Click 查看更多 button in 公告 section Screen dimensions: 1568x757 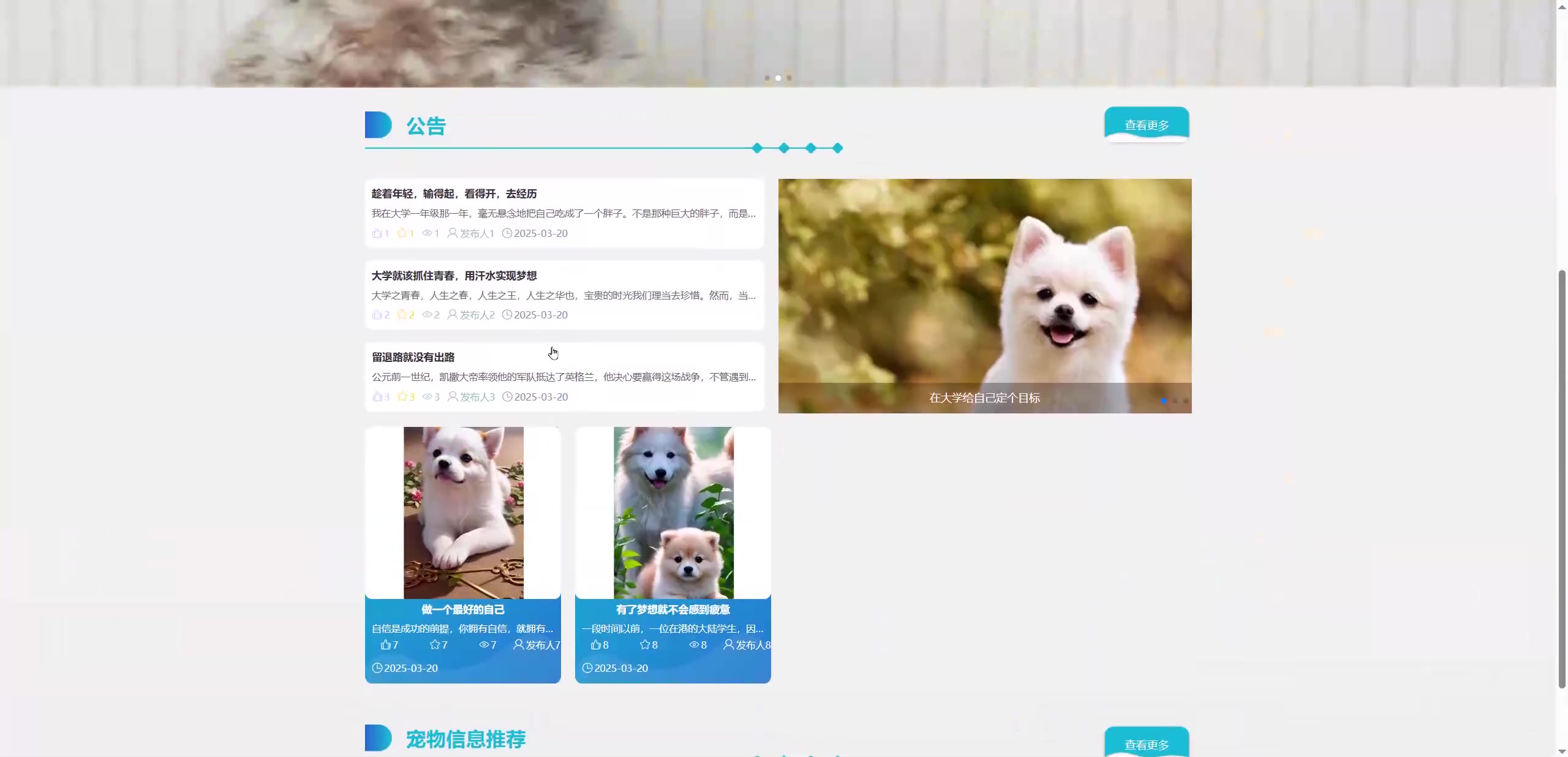click(1146, 125)
